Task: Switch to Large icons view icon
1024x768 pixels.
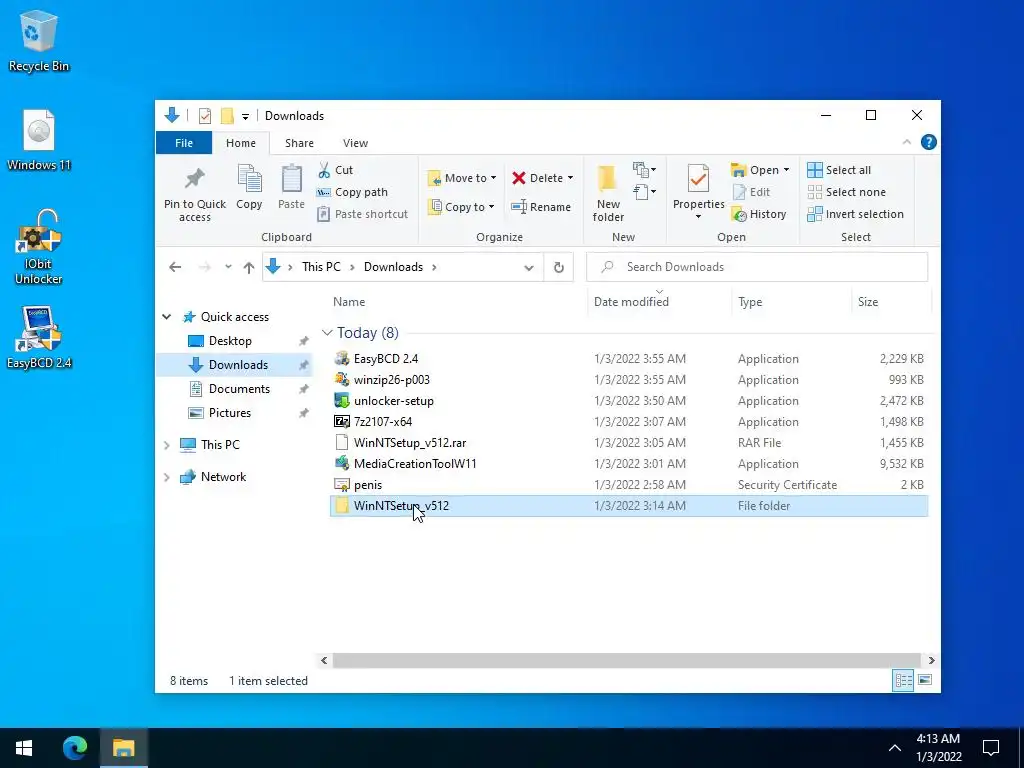Action: [x=925, y=680]
